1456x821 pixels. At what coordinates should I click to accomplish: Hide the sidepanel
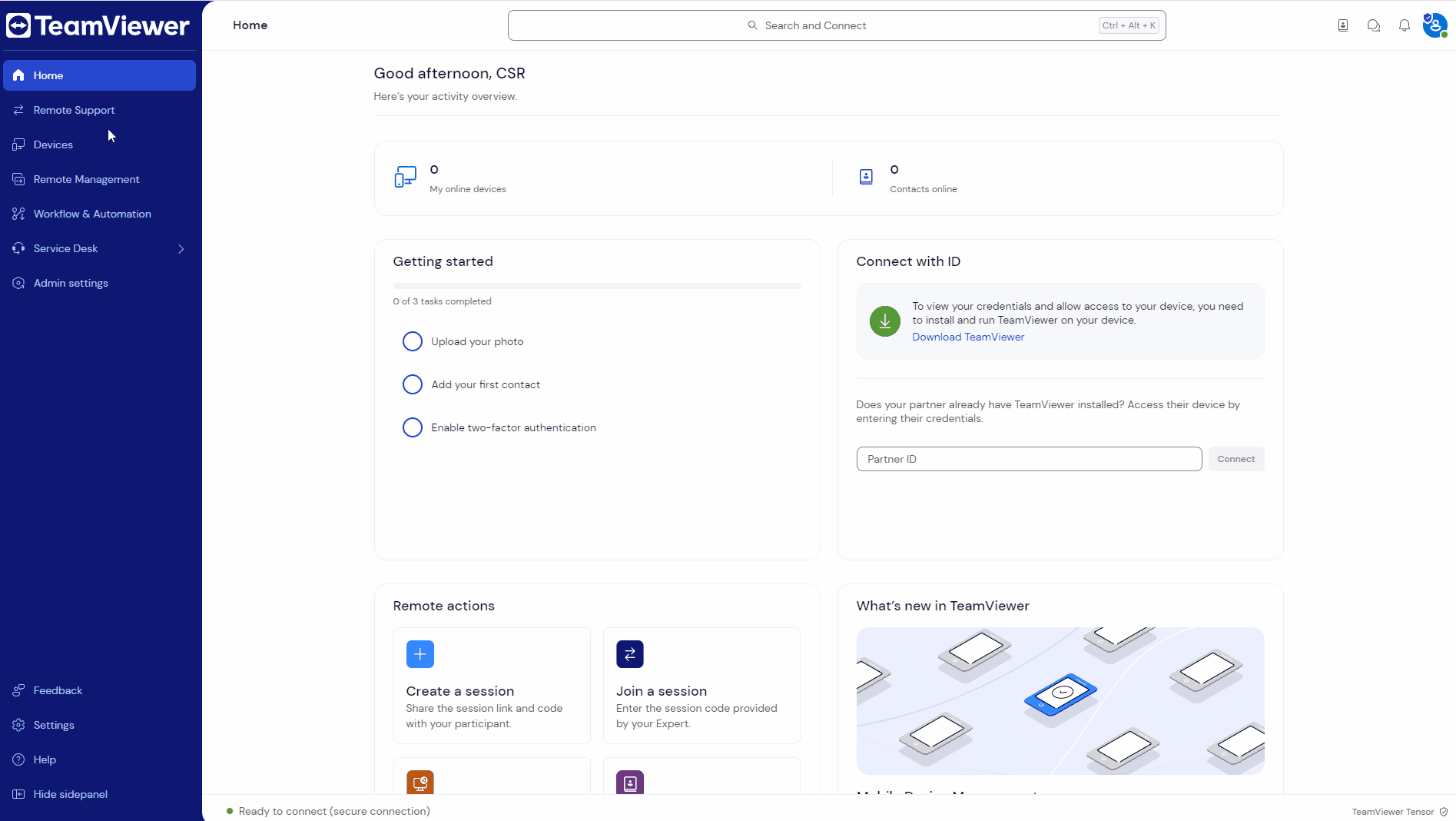(x=99, y=794)
